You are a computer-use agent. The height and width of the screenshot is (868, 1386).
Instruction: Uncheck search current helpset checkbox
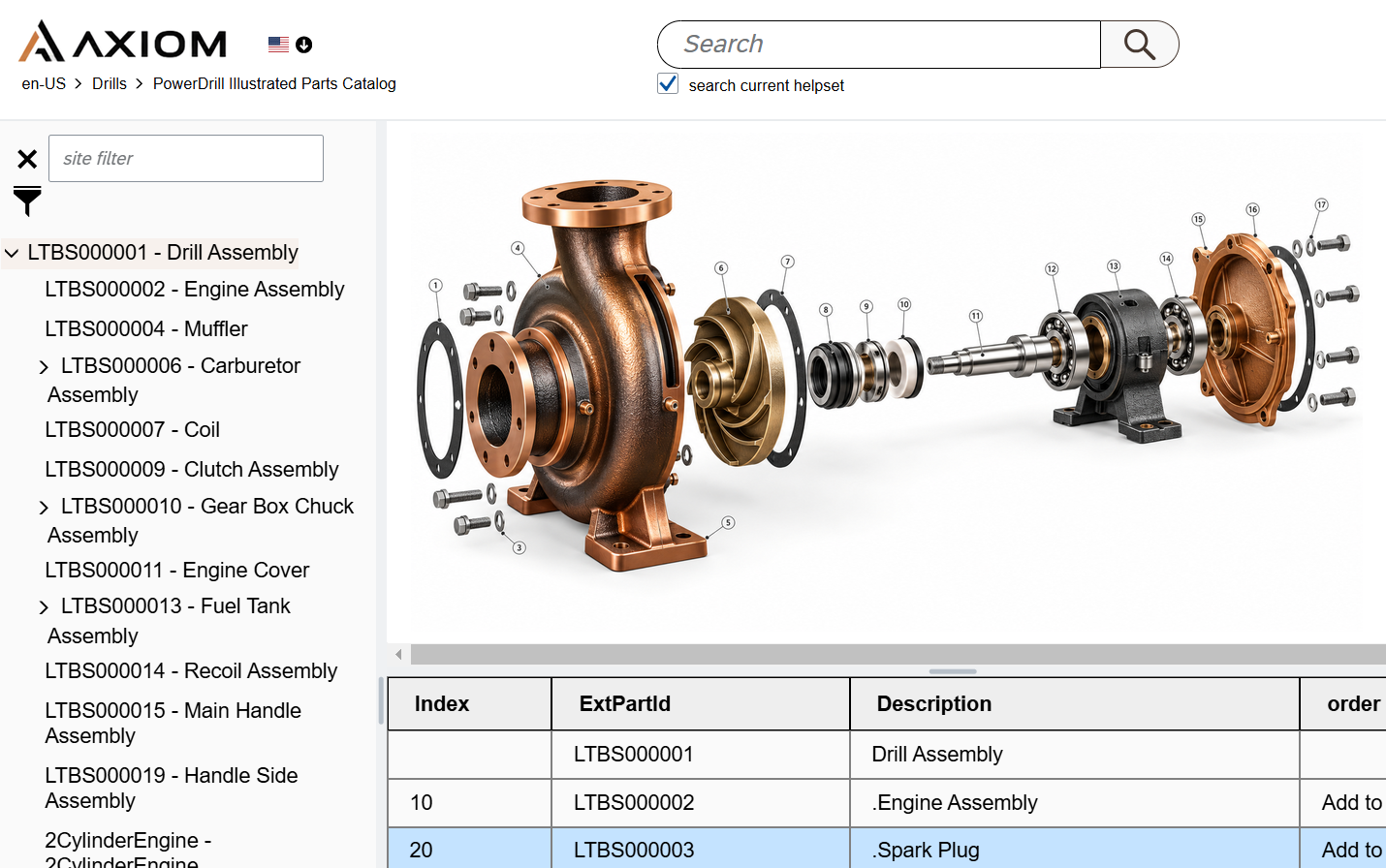(x=668, y=84)
